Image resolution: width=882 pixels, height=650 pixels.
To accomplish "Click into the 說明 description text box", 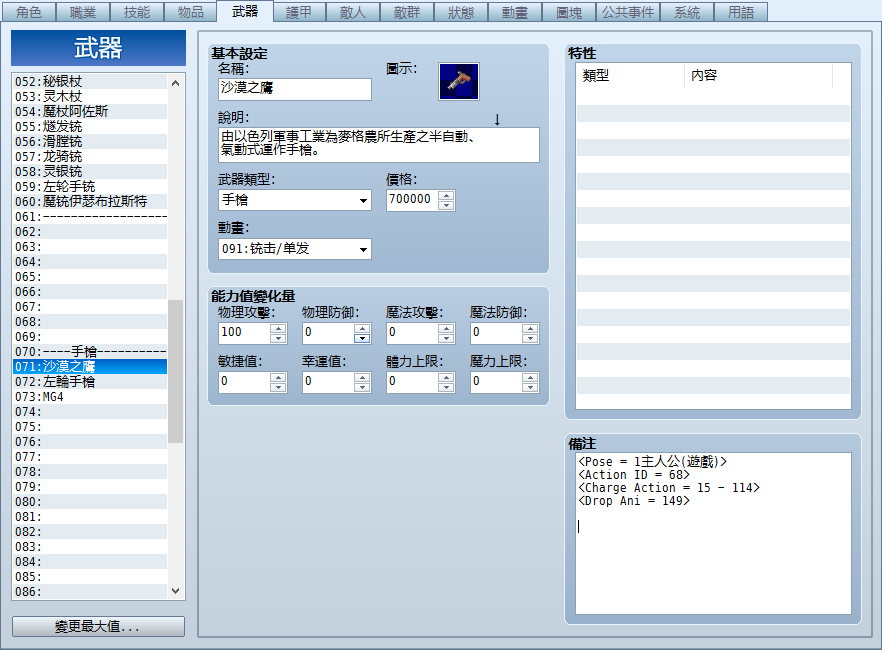I will point(379,145).
